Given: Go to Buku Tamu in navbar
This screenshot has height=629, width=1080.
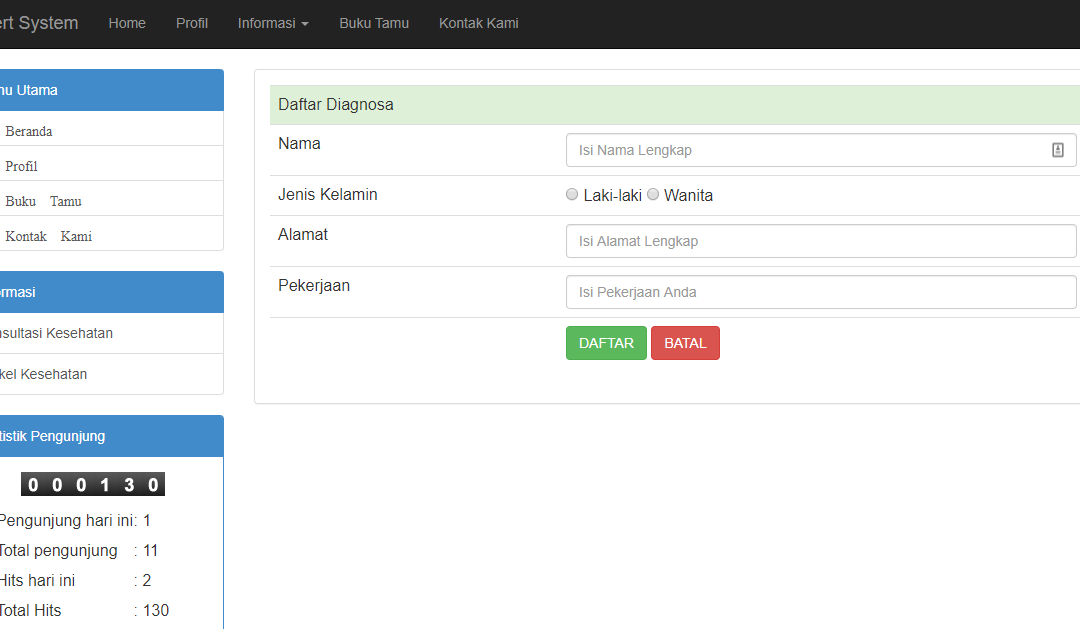Looking at the screenshot, I should (x=374, y=23).
